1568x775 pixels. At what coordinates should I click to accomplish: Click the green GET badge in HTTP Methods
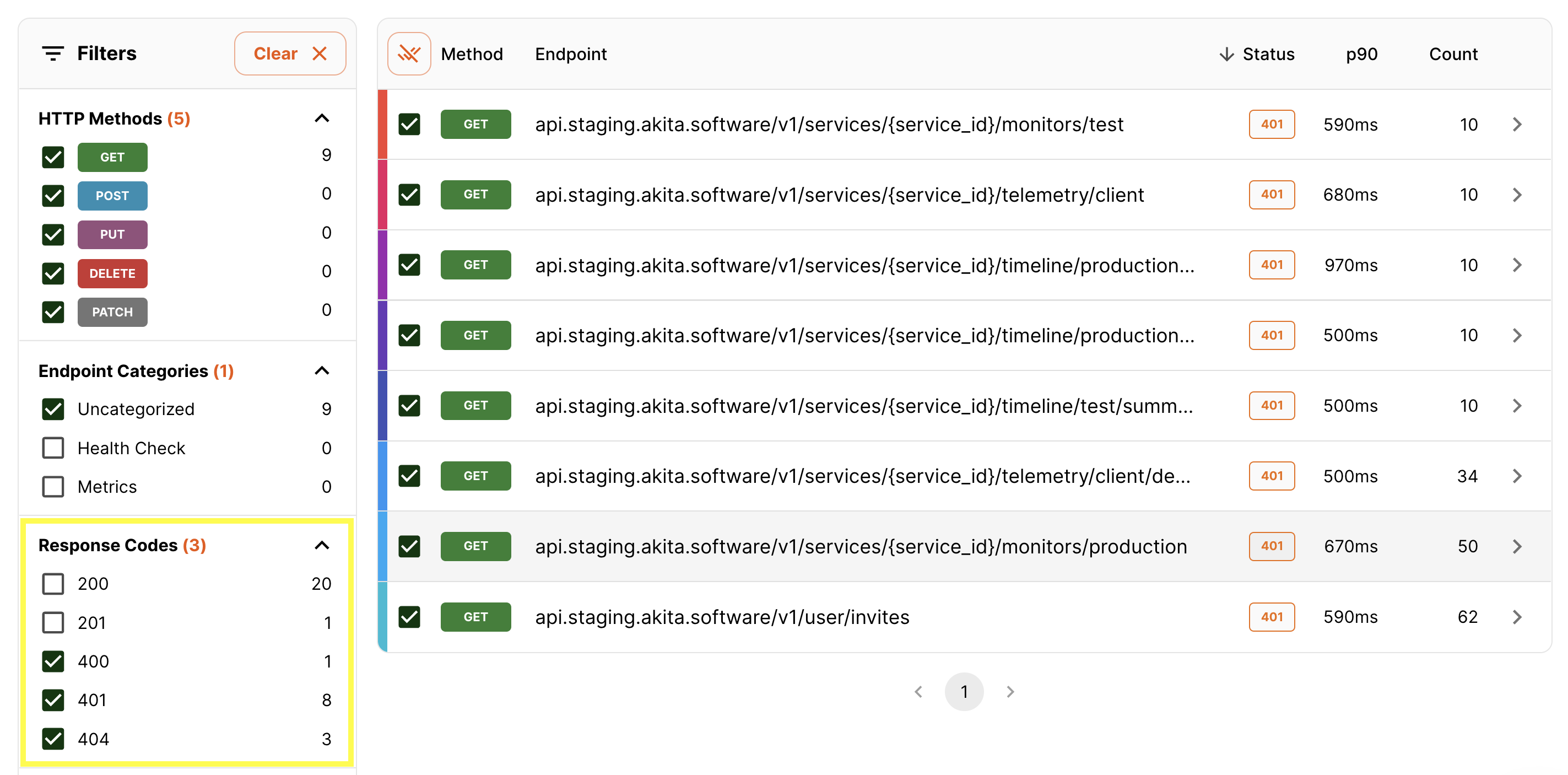[x=112, y=157]
